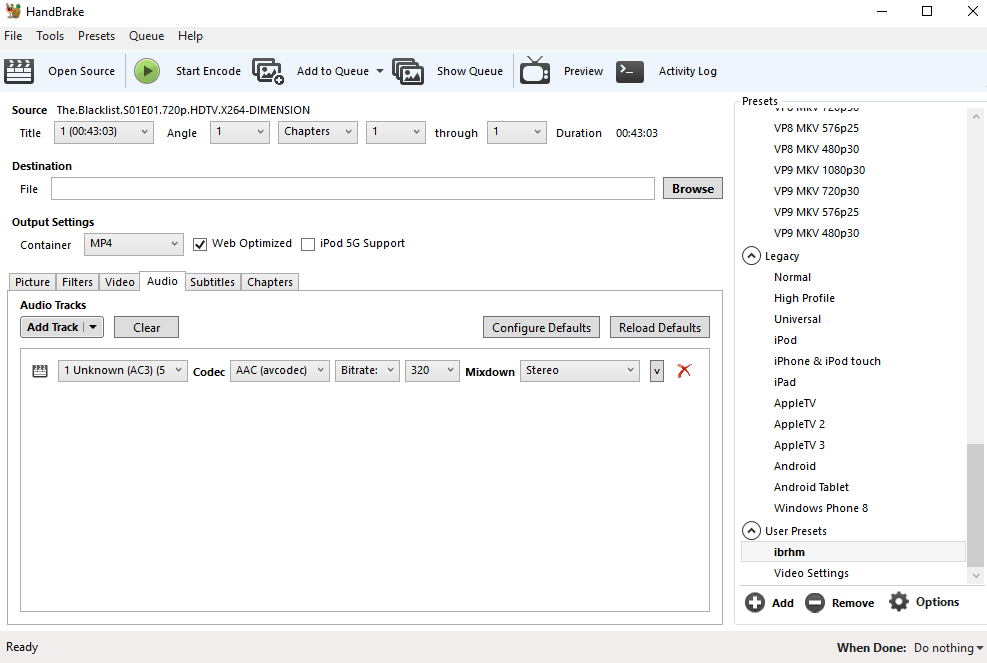Open the Tools menu

pos(50,36)
